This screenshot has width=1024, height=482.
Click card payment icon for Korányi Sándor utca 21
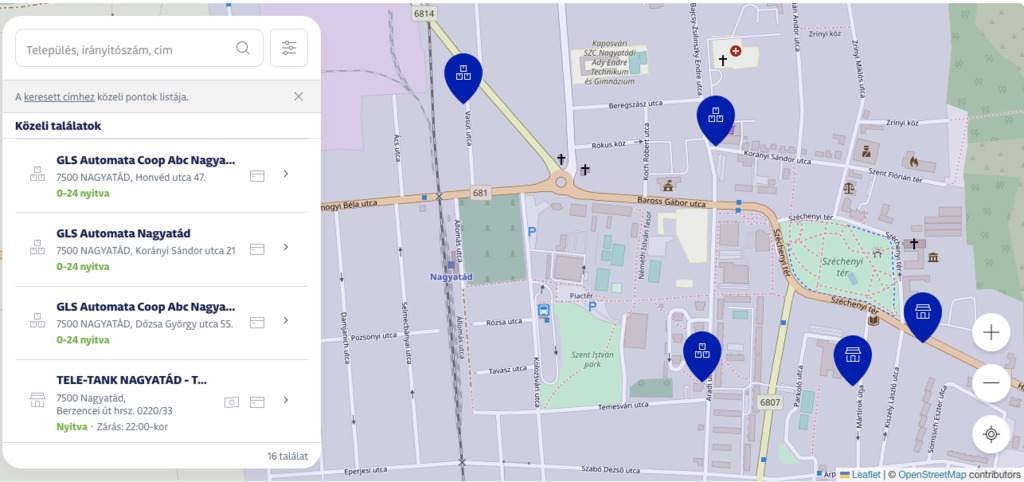pos(257,249)
